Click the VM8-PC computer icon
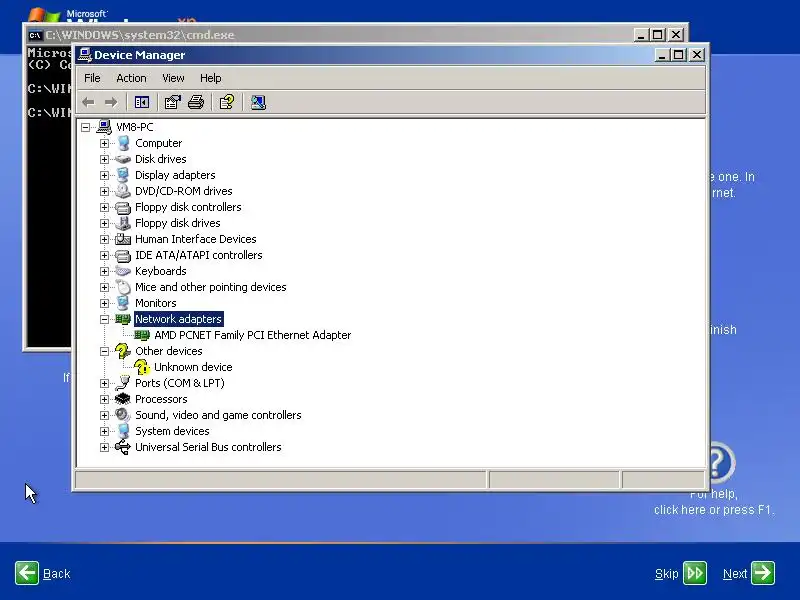Screen dimensions: 800x600 click(x=104, y=127)
